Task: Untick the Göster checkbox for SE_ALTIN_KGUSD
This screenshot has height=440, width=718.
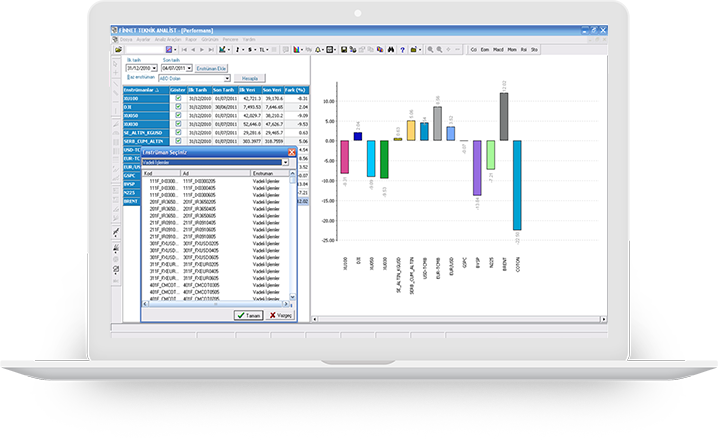Action: 178,132
